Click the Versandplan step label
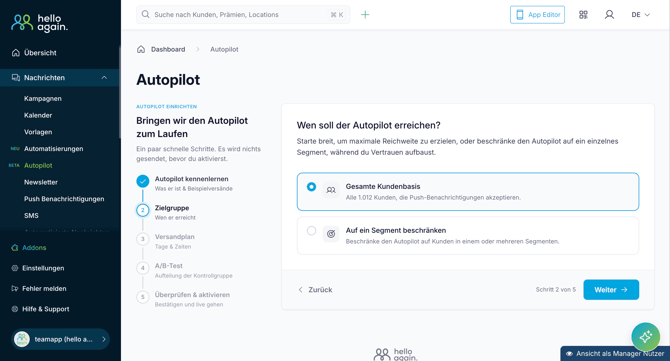The width and height of the screenshot is (670, 361). click(x=174, y=237)
